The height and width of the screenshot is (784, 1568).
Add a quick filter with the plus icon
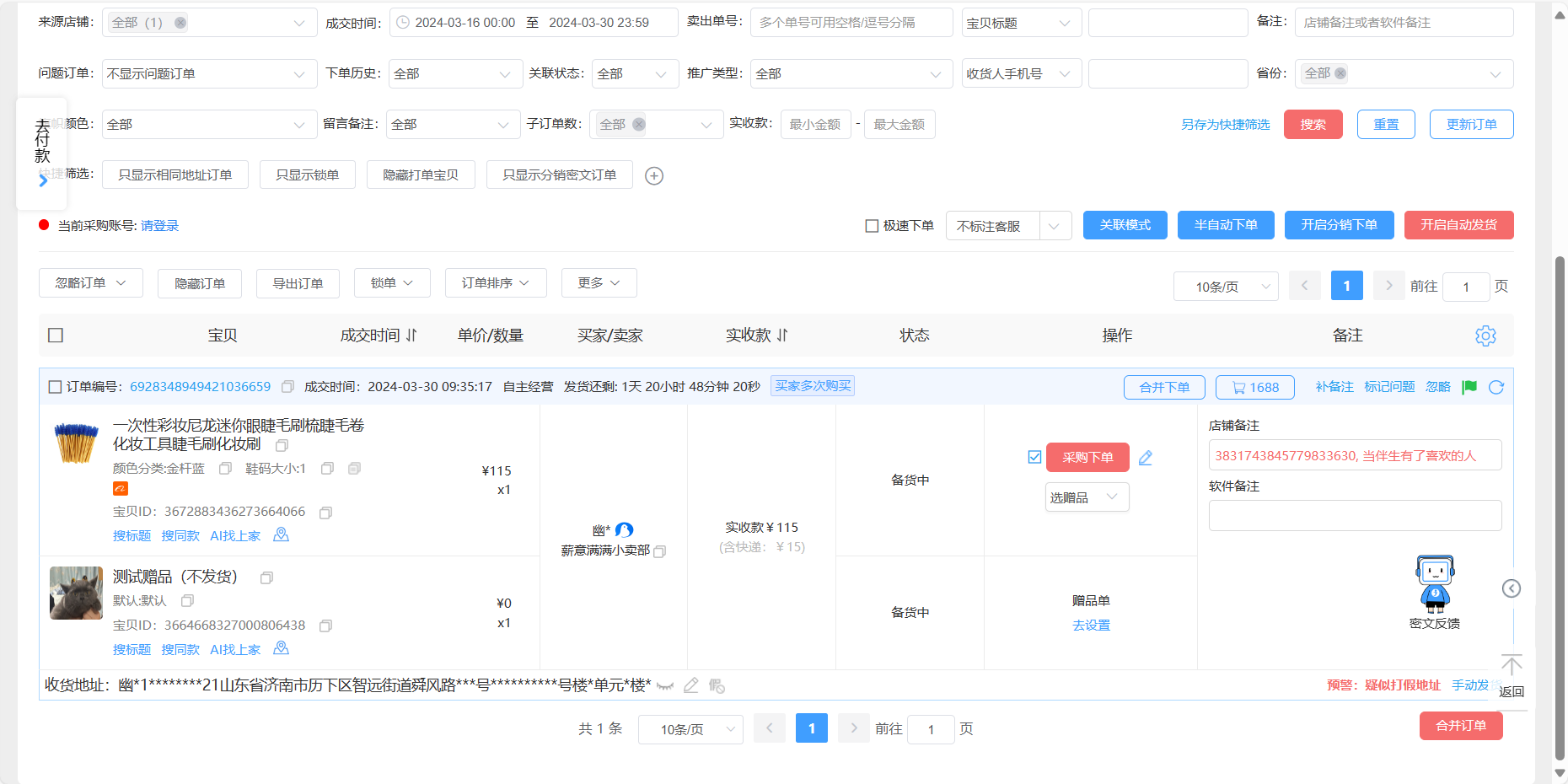(654, 175)
